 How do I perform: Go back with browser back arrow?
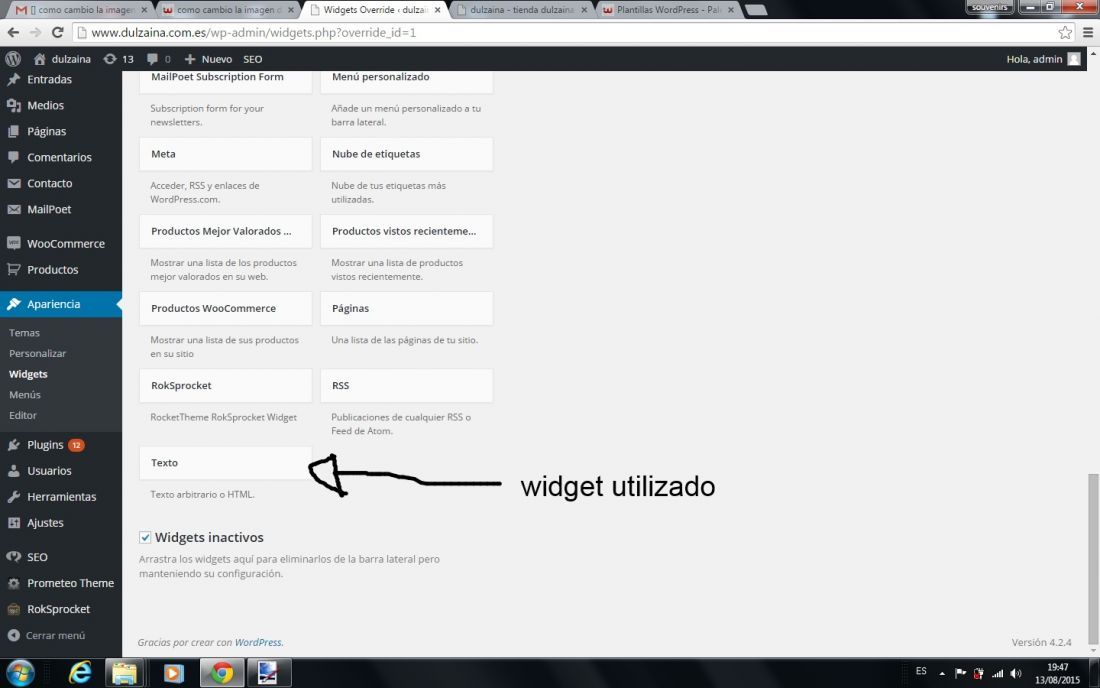click(x=13, y=32)
